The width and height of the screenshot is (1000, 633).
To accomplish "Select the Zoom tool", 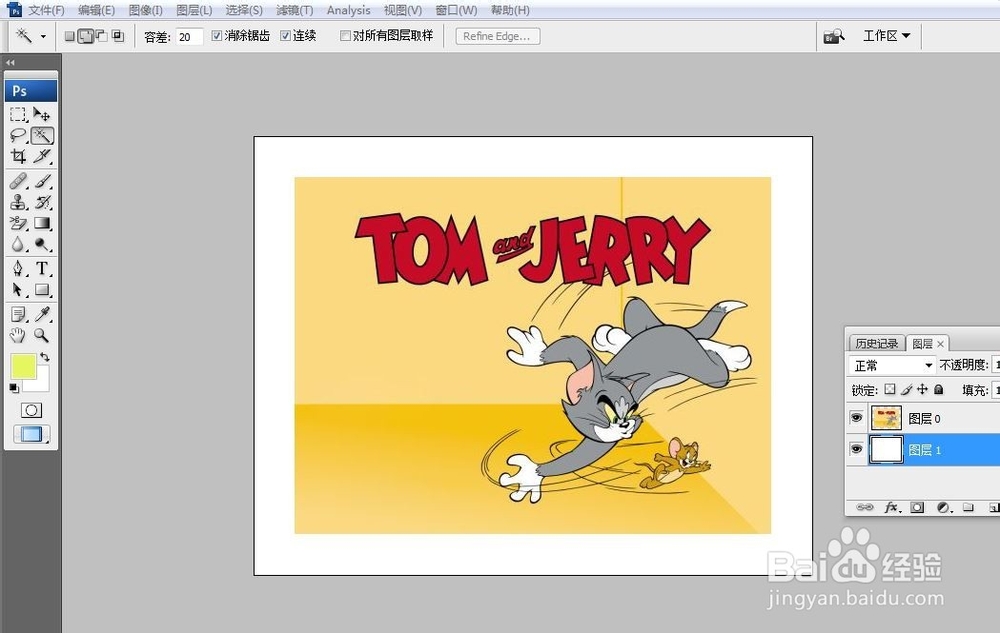I will click(x=42, y=335).
